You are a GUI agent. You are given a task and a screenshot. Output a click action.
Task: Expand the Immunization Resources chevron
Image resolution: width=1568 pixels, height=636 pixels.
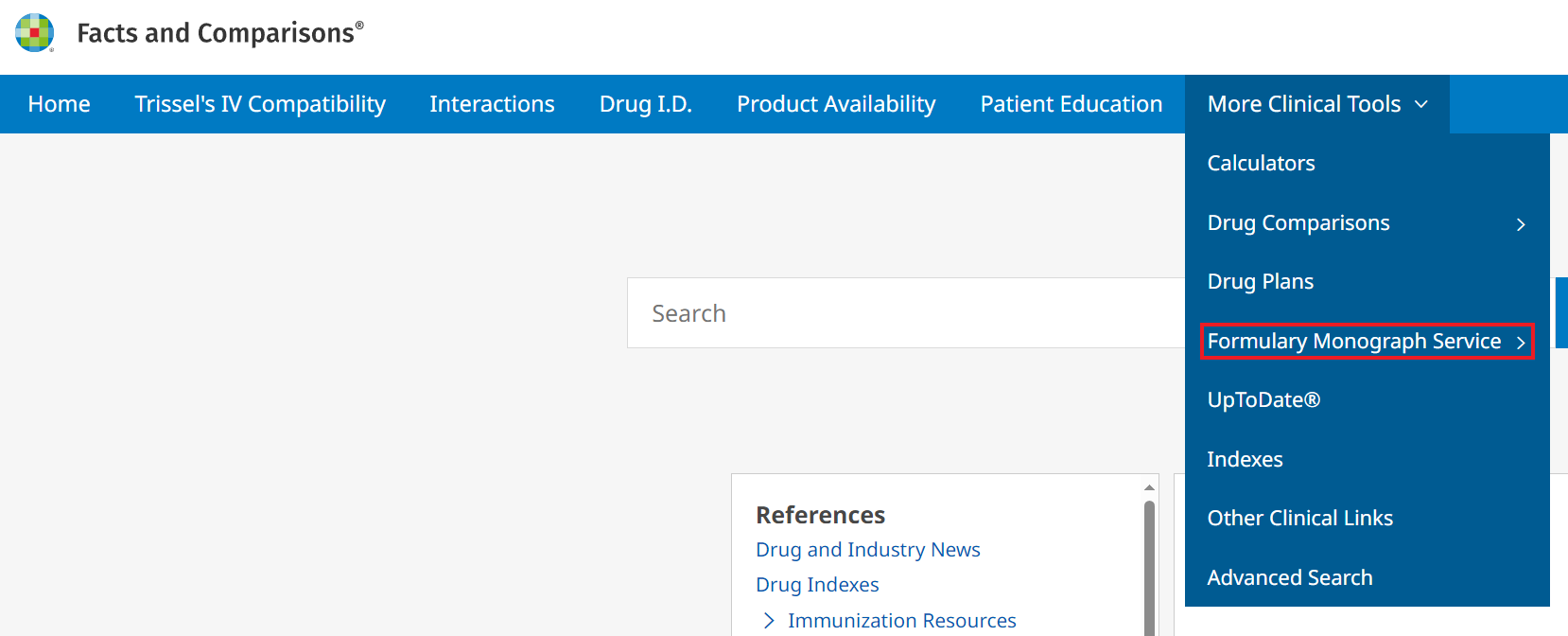(769, 621)
